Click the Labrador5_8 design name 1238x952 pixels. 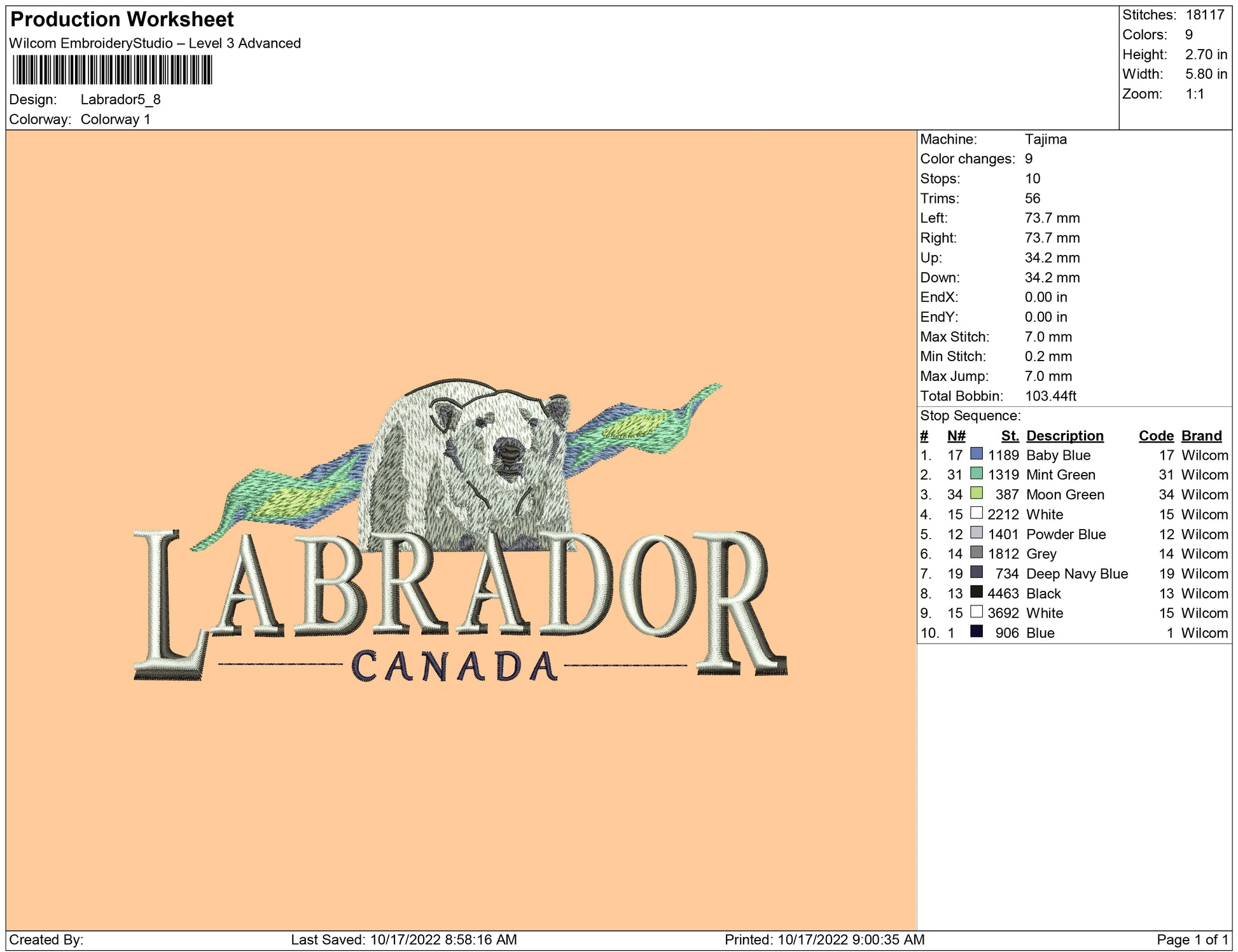pyautogui.click(x=120, y=99)
